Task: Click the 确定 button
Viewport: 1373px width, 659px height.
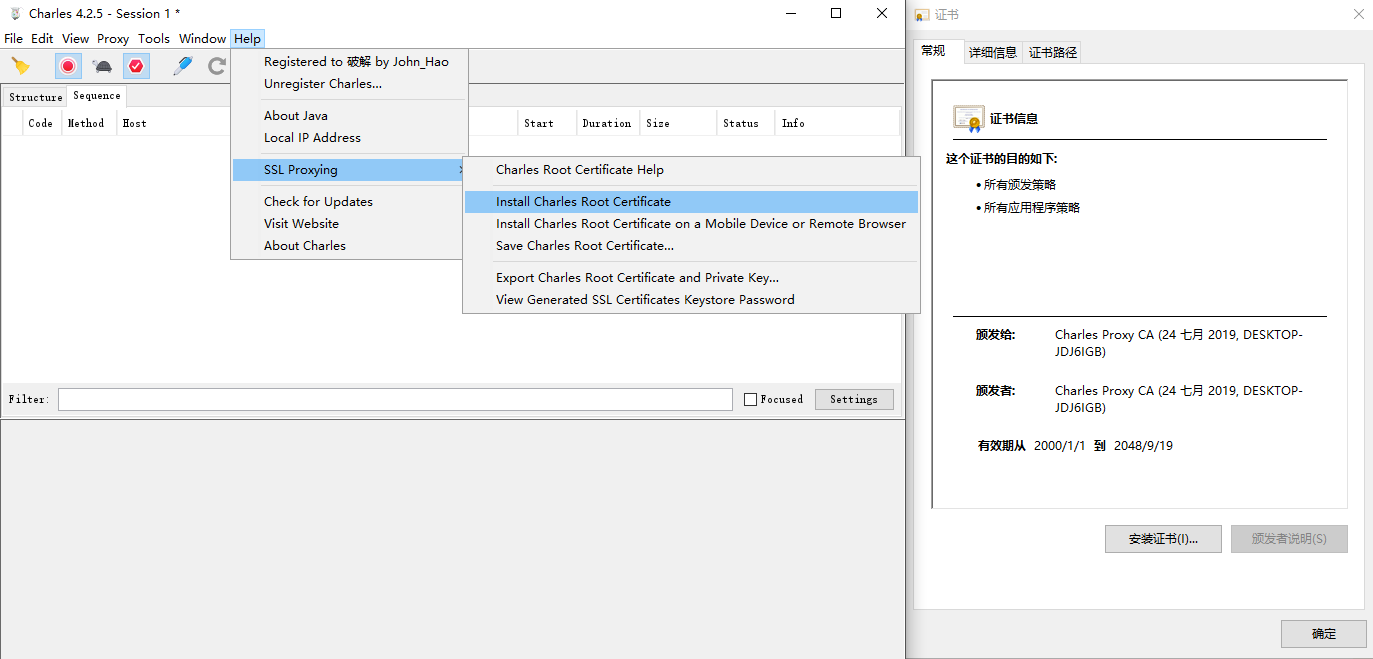Action: point(1324,634)
